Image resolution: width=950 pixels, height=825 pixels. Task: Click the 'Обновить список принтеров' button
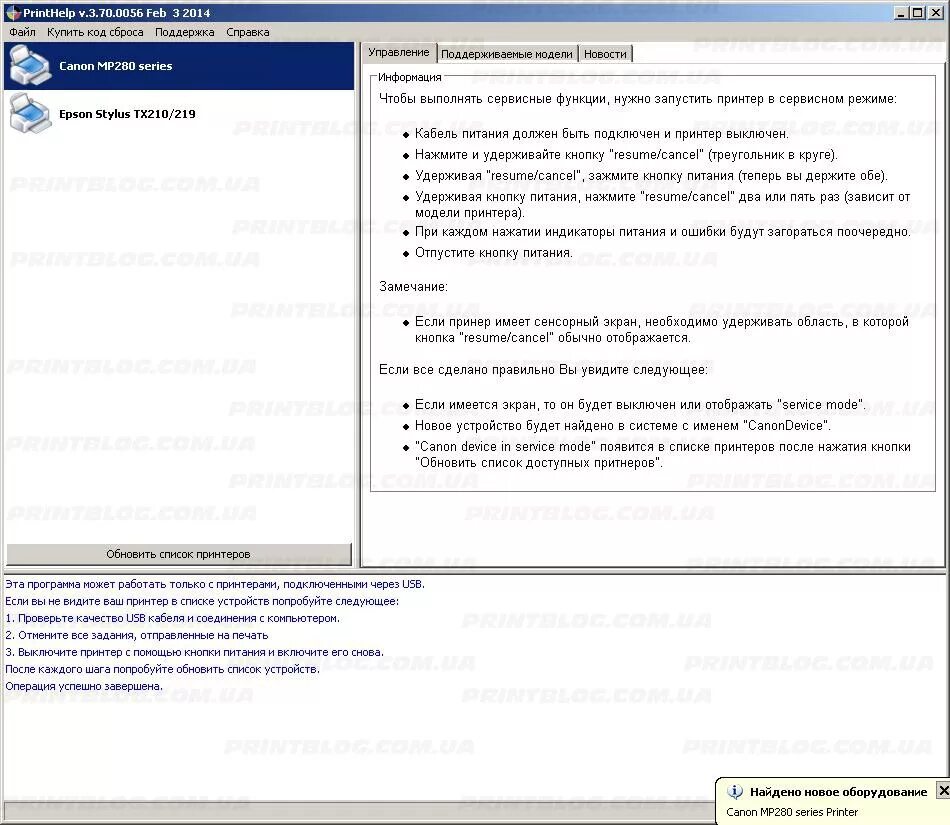pos(179,554)
